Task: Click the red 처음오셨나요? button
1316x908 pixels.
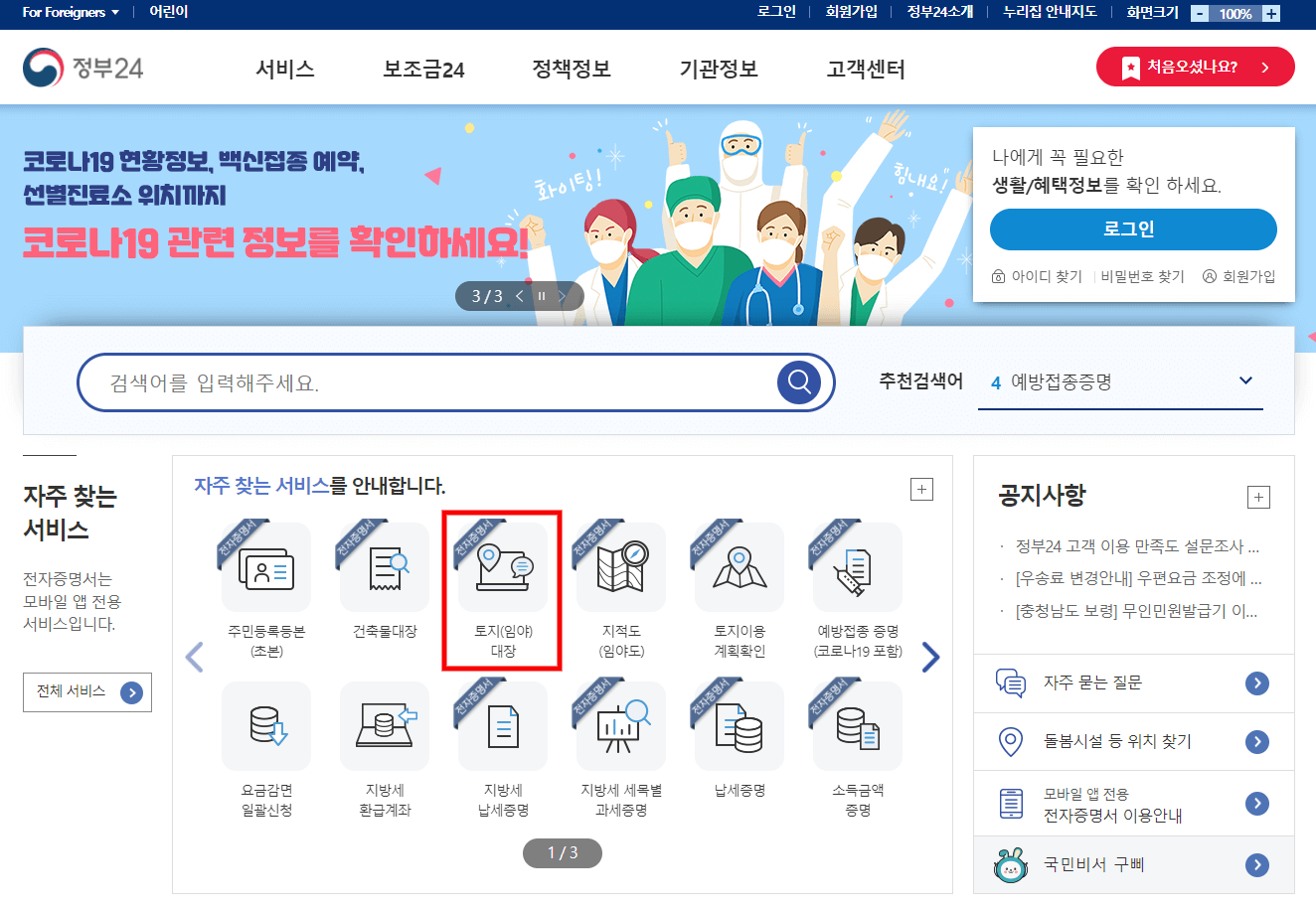Action: (1196, 67)
